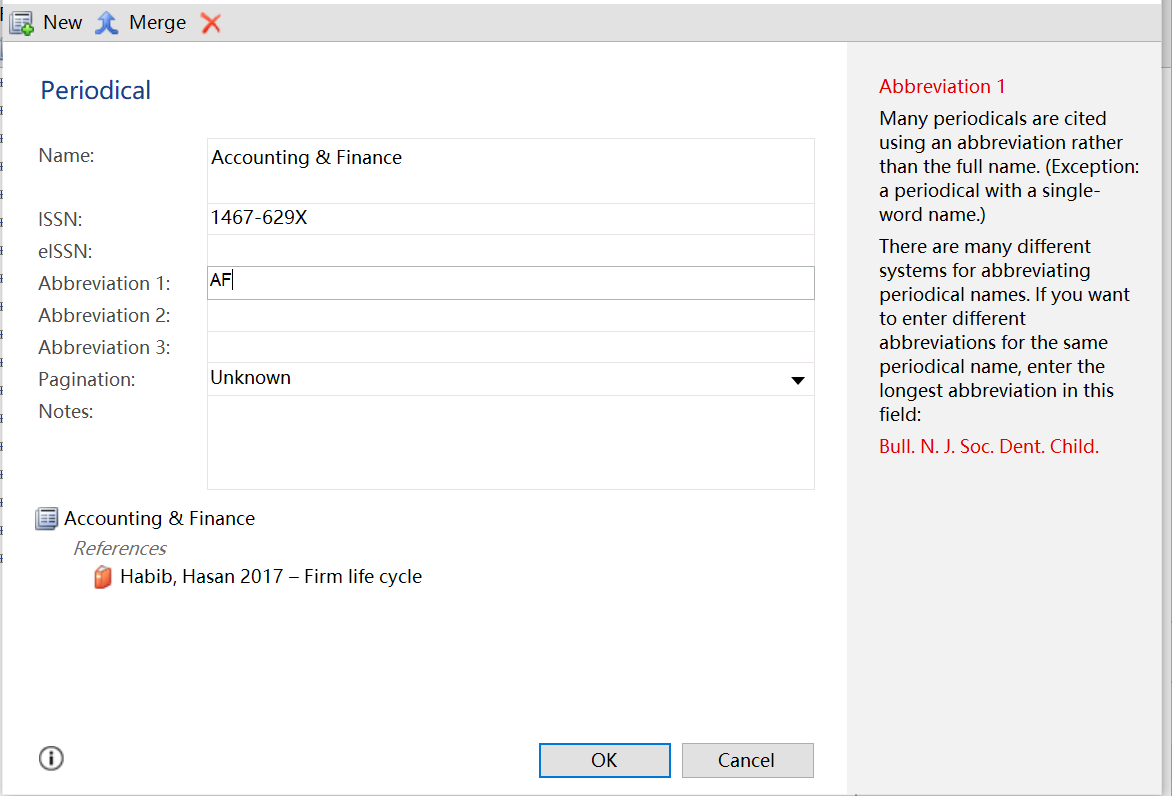This screenshot has height=796, width=1172.
Task: Open the Pagination dropdown arrow
Action: tap(797, 380)
